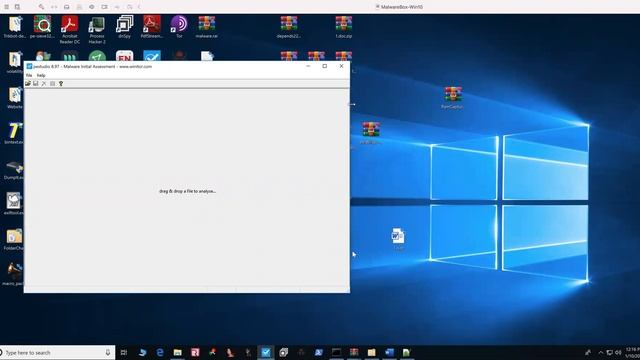The height and width of the screenshot is (360, 640).
Task: Select the 1.doc.zip archive on desktop
Action: (x=344, y=27)
